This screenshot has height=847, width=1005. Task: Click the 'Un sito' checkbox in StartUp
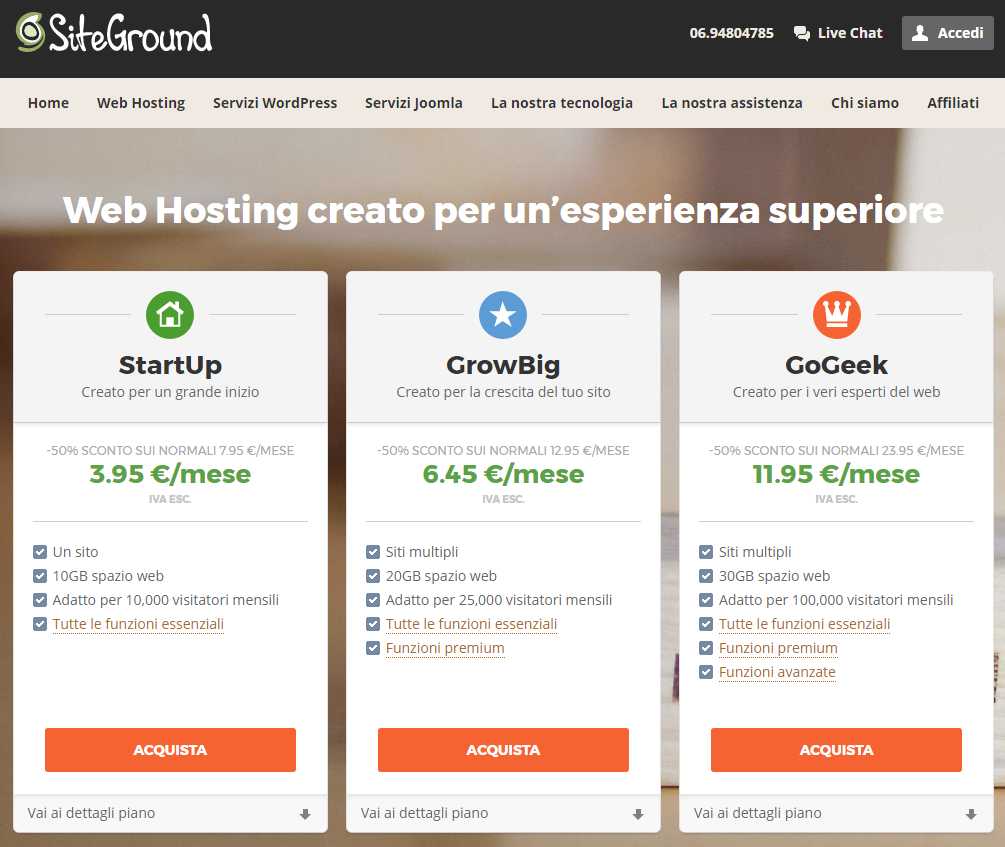click(40, 552)
